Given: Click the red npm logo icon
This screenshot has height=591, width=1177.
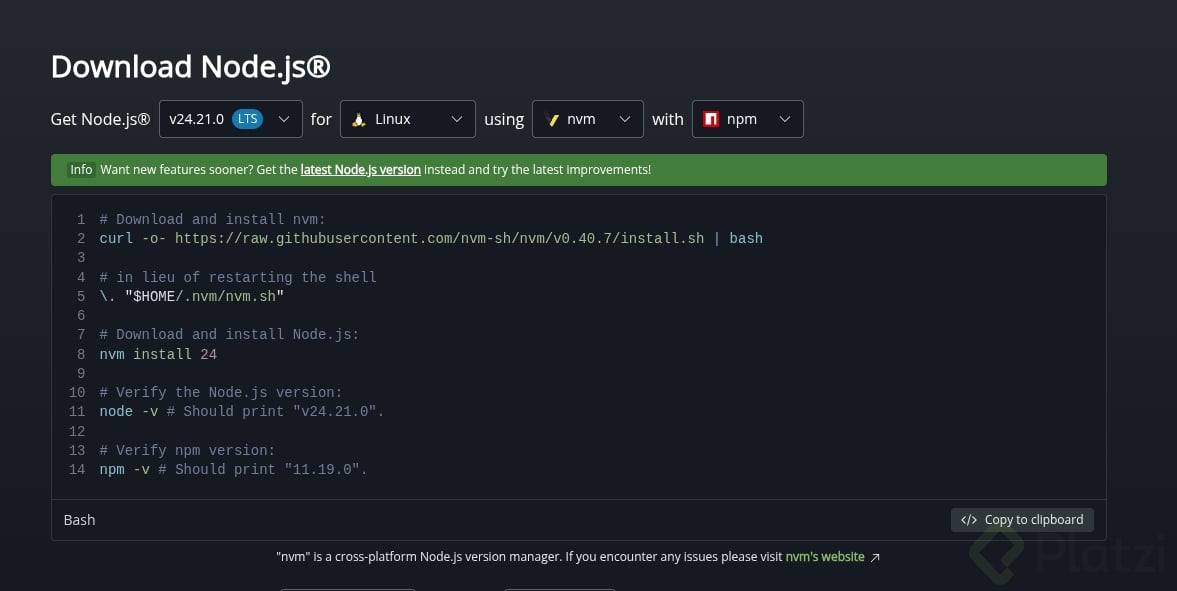Looking at the screenshot, I should 711,119.
